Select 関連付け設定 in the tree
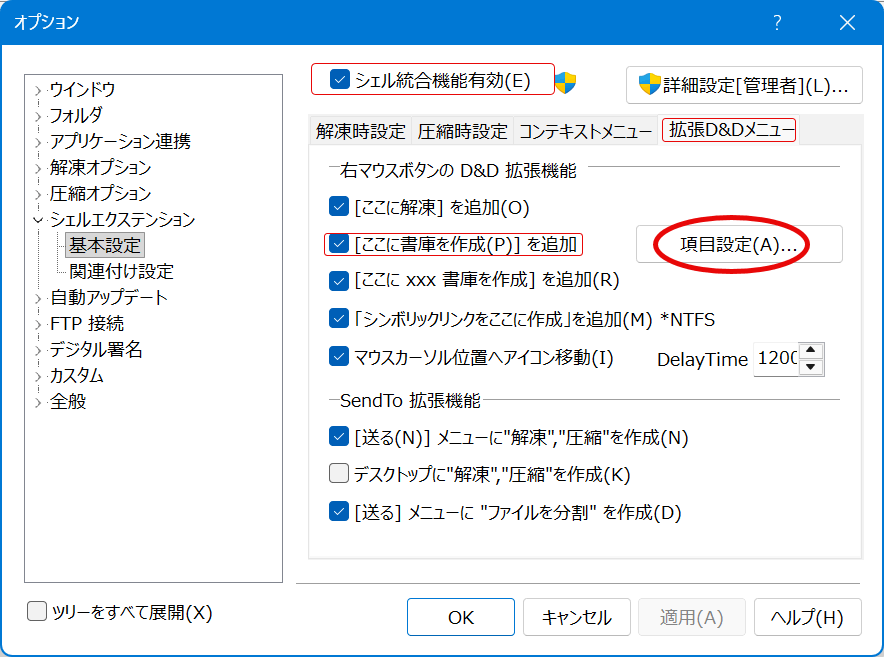This screenshot has height=657, width=884. [x=120, y=270]
